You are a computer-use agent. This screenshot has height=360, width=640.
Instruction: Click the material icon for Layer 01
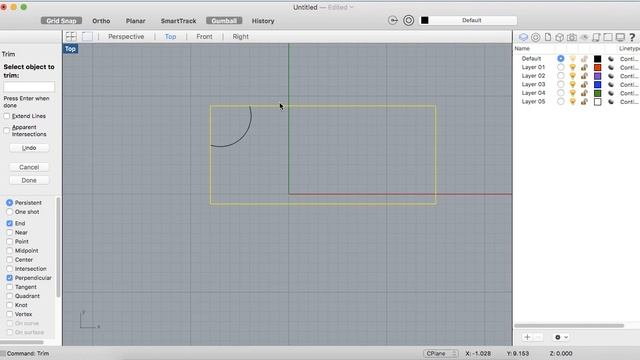[x=611, y=67]
